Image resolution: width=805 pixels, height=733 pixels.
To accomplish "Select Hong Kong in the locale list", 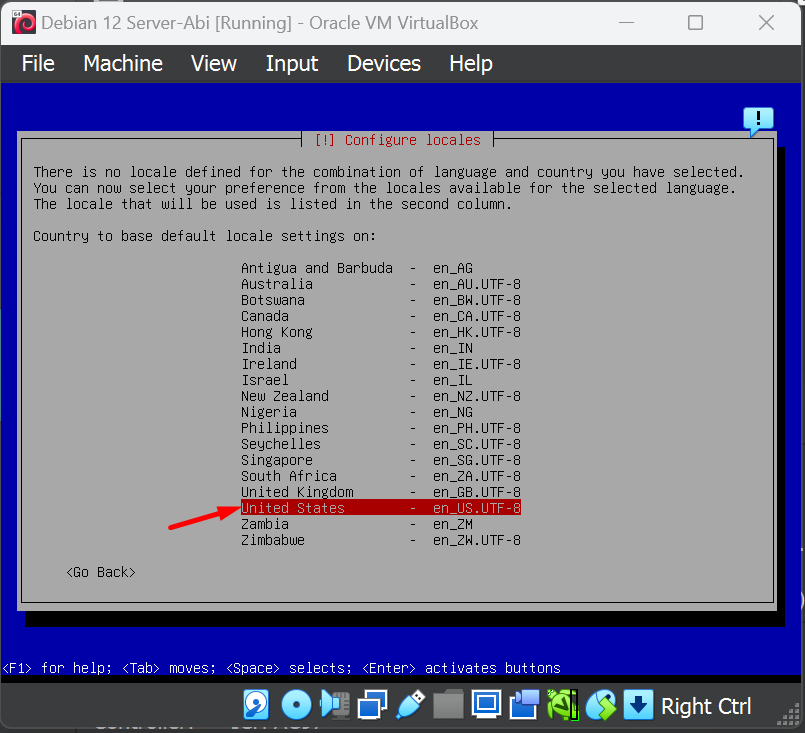I will point(381,332).
